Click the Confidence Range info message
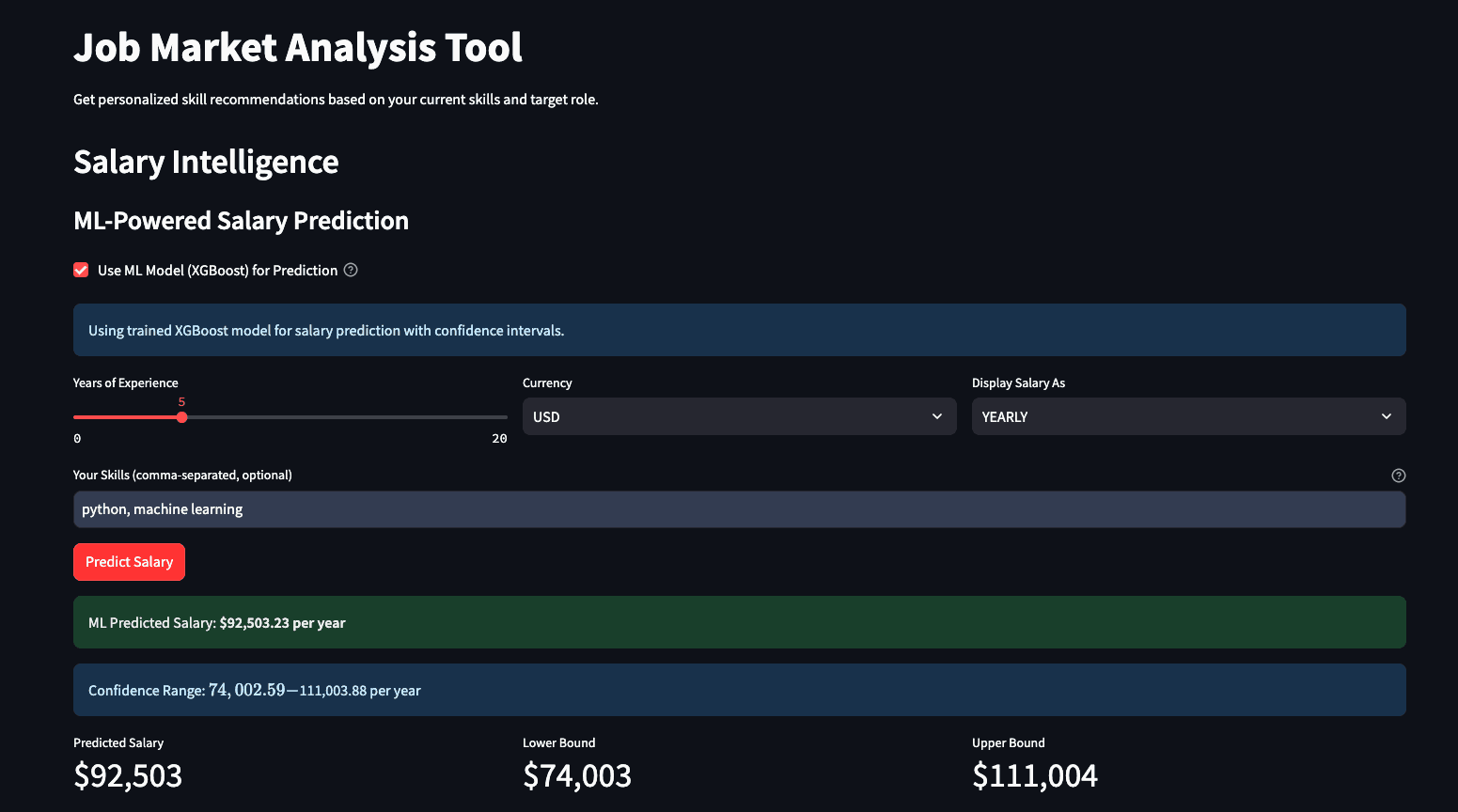This screenshot has height=812, width=1458. pos(740,690)
